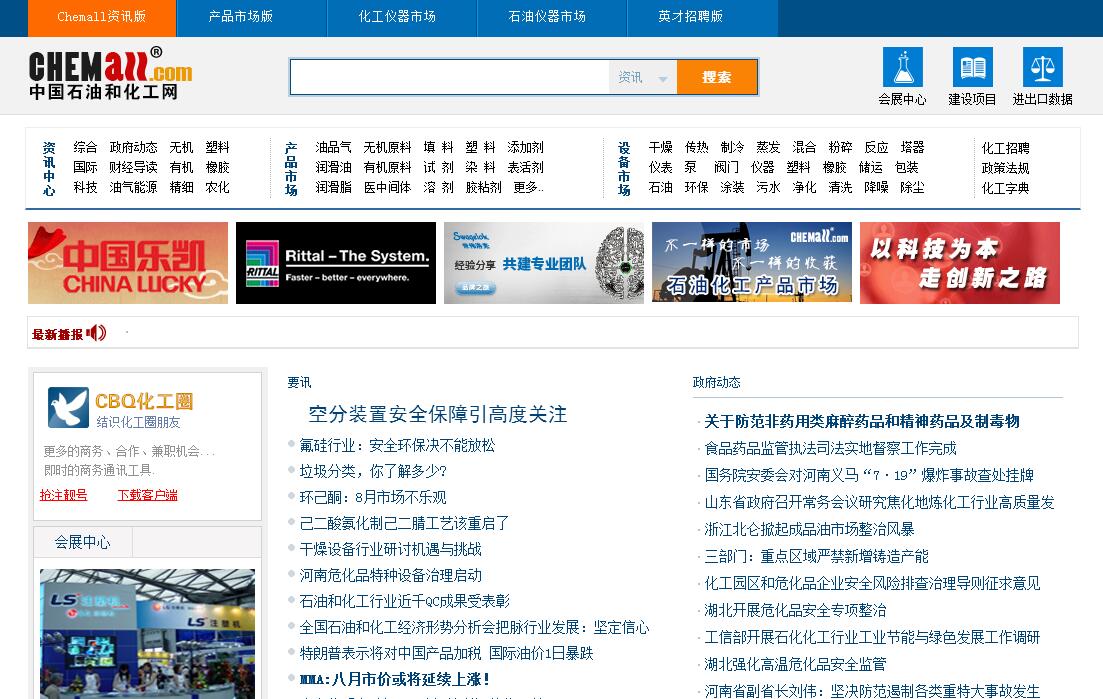This screenshot has height=699, width=1103.
Task: Click the 下载客户端 link
Action: coord(147,495)
